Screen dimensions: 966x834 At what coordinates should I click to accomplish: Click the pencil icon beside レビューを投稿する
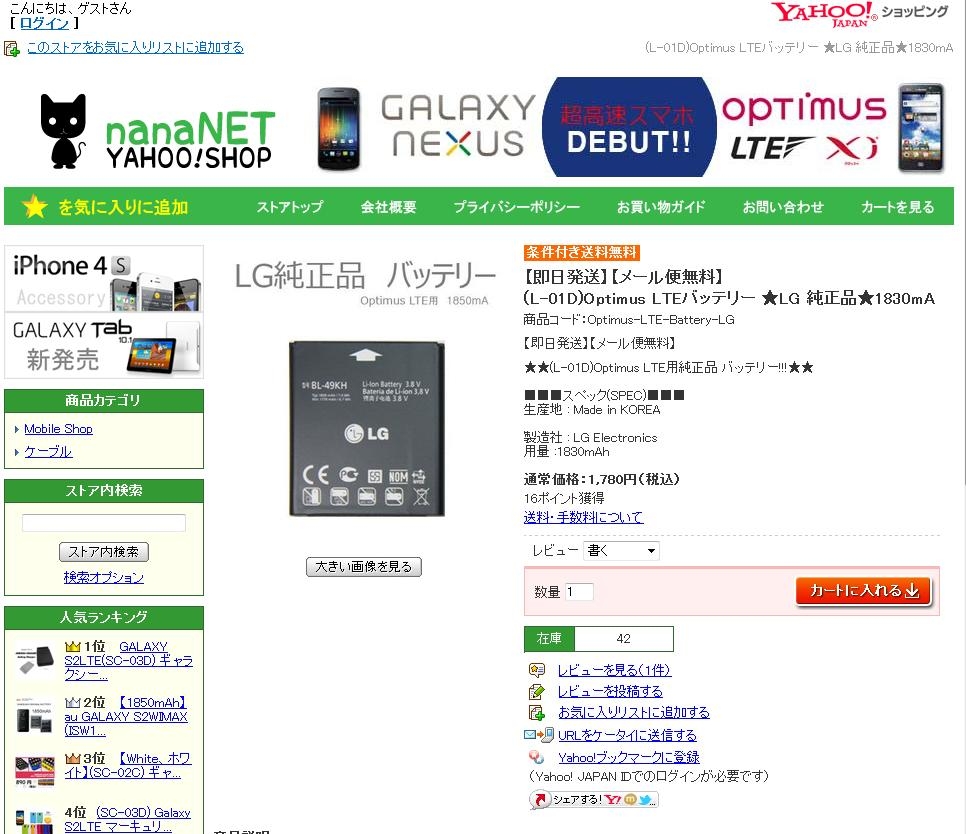(x=537, y=692)
